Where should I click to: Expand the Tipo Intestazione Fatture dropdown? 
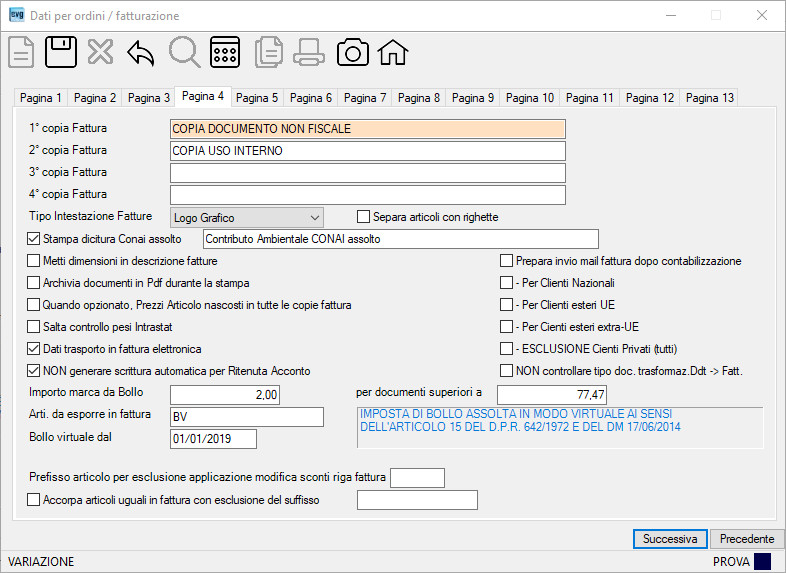[247, 218]
